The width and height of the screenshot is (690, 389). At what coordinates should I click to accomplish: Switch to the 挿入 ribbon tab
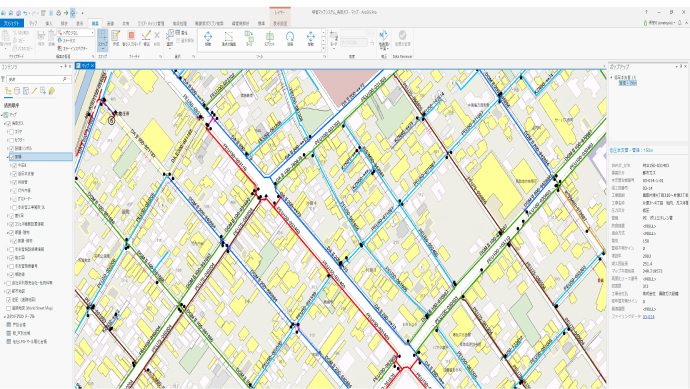(x=49, y=23)
